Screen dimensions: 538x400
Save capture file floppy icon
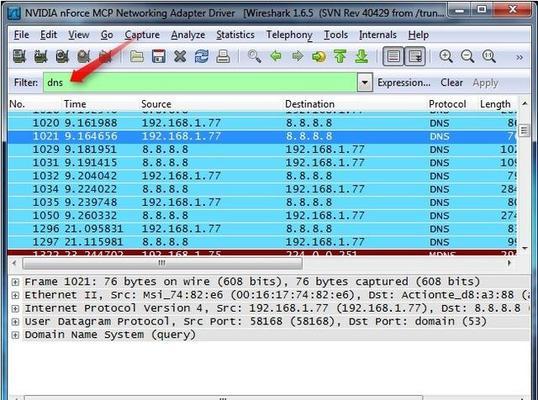click(x=159, y=56)
